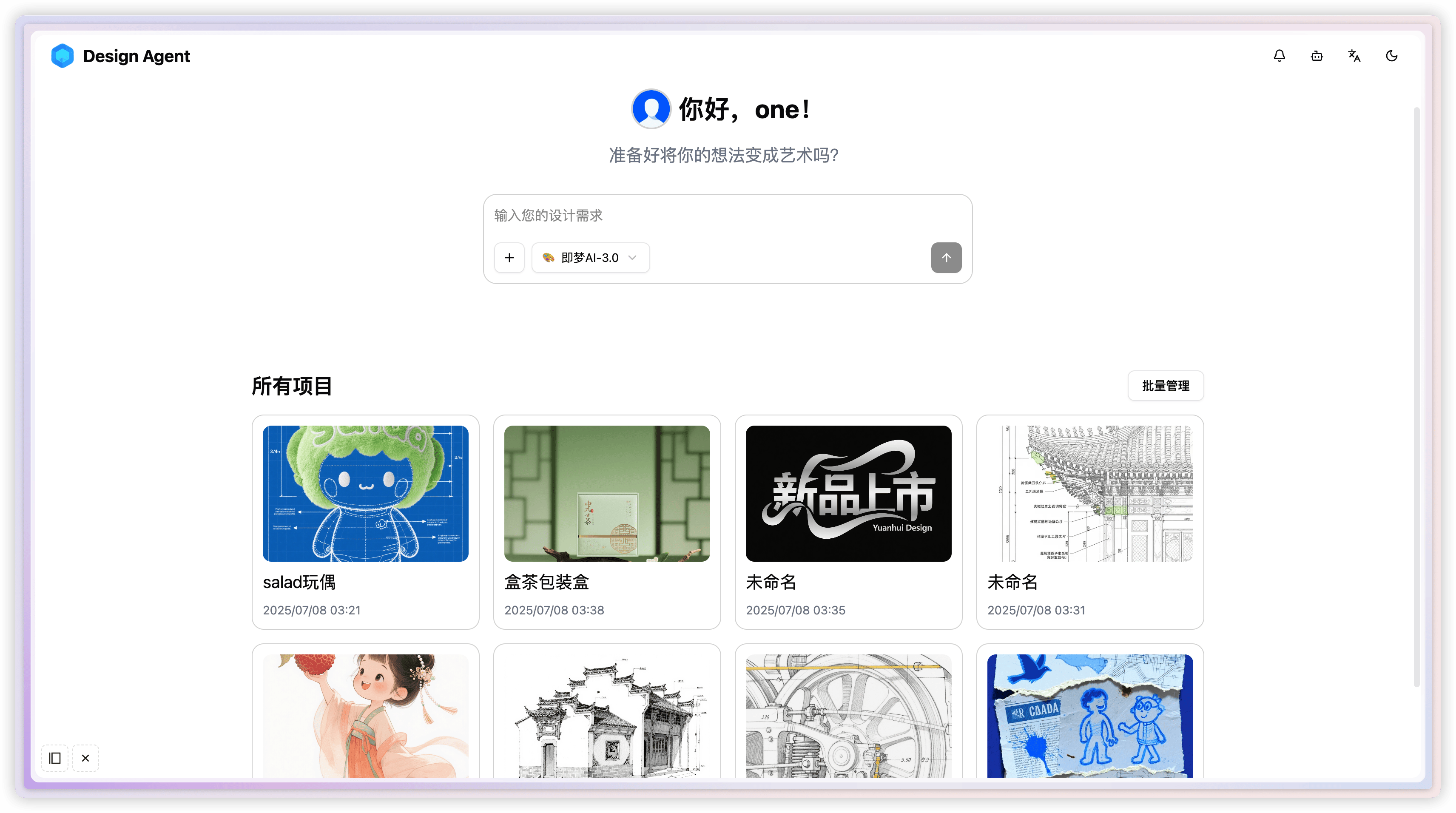Image resolution: width=1456 pixels, height=813 pixels.
Task: Toggle the sidebar panel icon
Action: coord(55,758)
